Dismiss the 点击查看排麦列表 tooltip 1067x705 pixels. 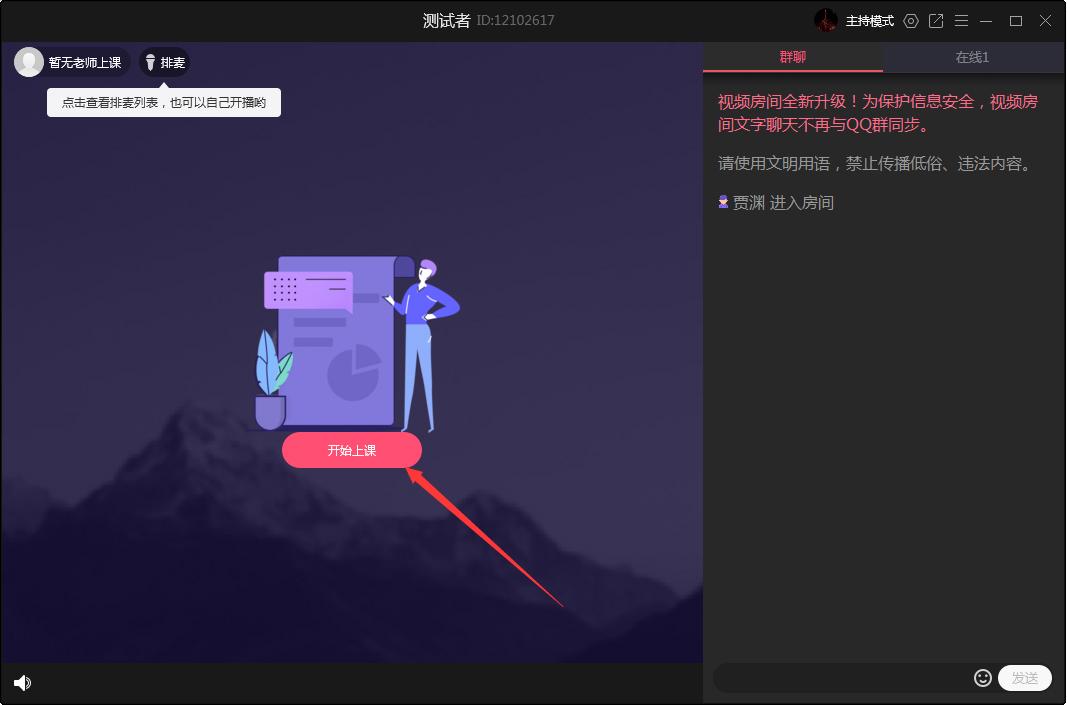[x=162, y=102]
